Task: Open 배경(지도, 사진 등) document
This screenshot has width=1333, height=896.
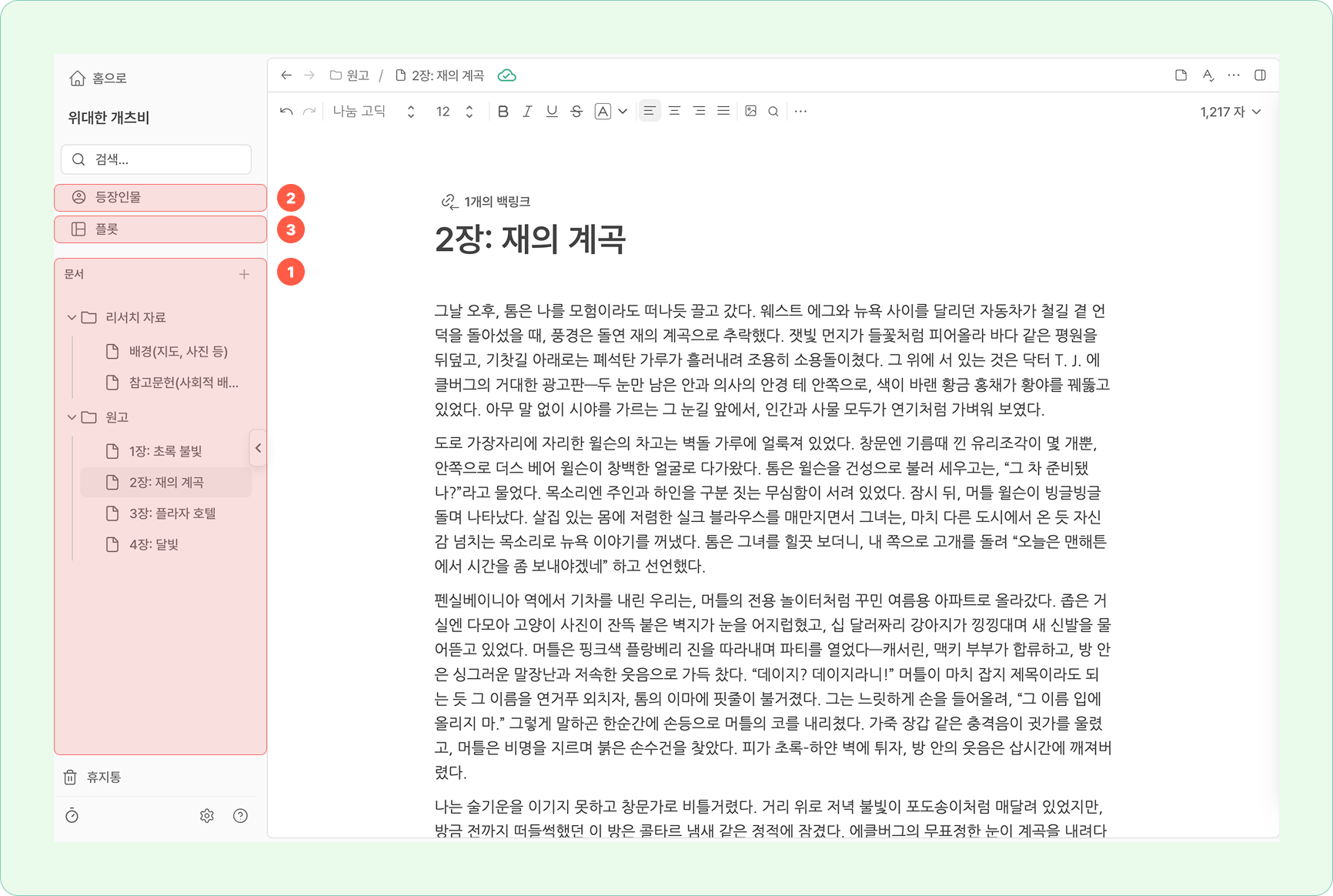Action: click(166, 352)
